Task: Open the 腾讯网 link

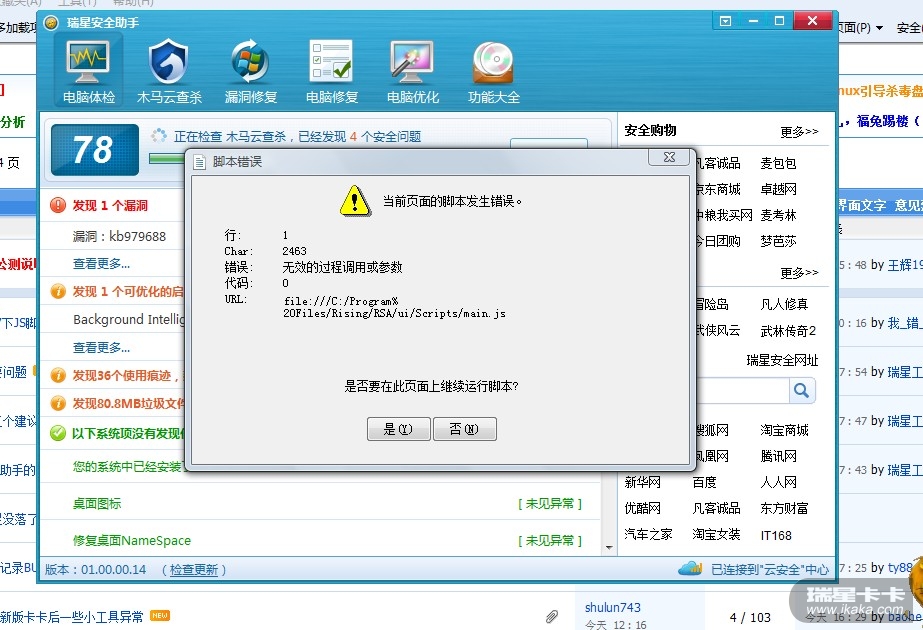Action: coord(778,456)
